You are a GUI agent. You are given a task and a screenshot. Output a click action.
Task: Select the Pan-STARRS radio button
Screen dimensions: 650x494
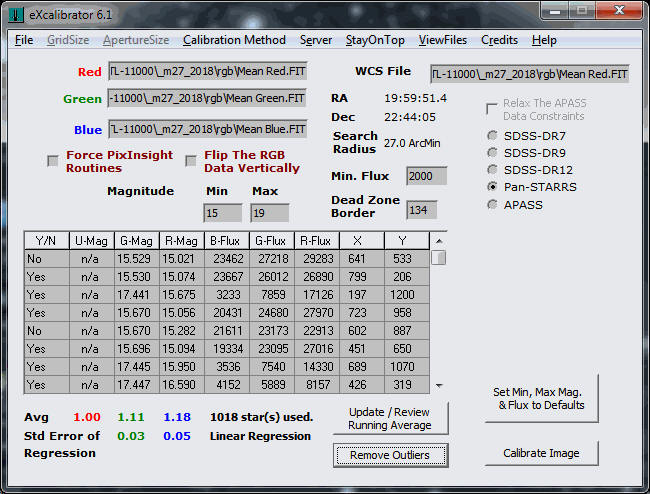tap(492, 187)
